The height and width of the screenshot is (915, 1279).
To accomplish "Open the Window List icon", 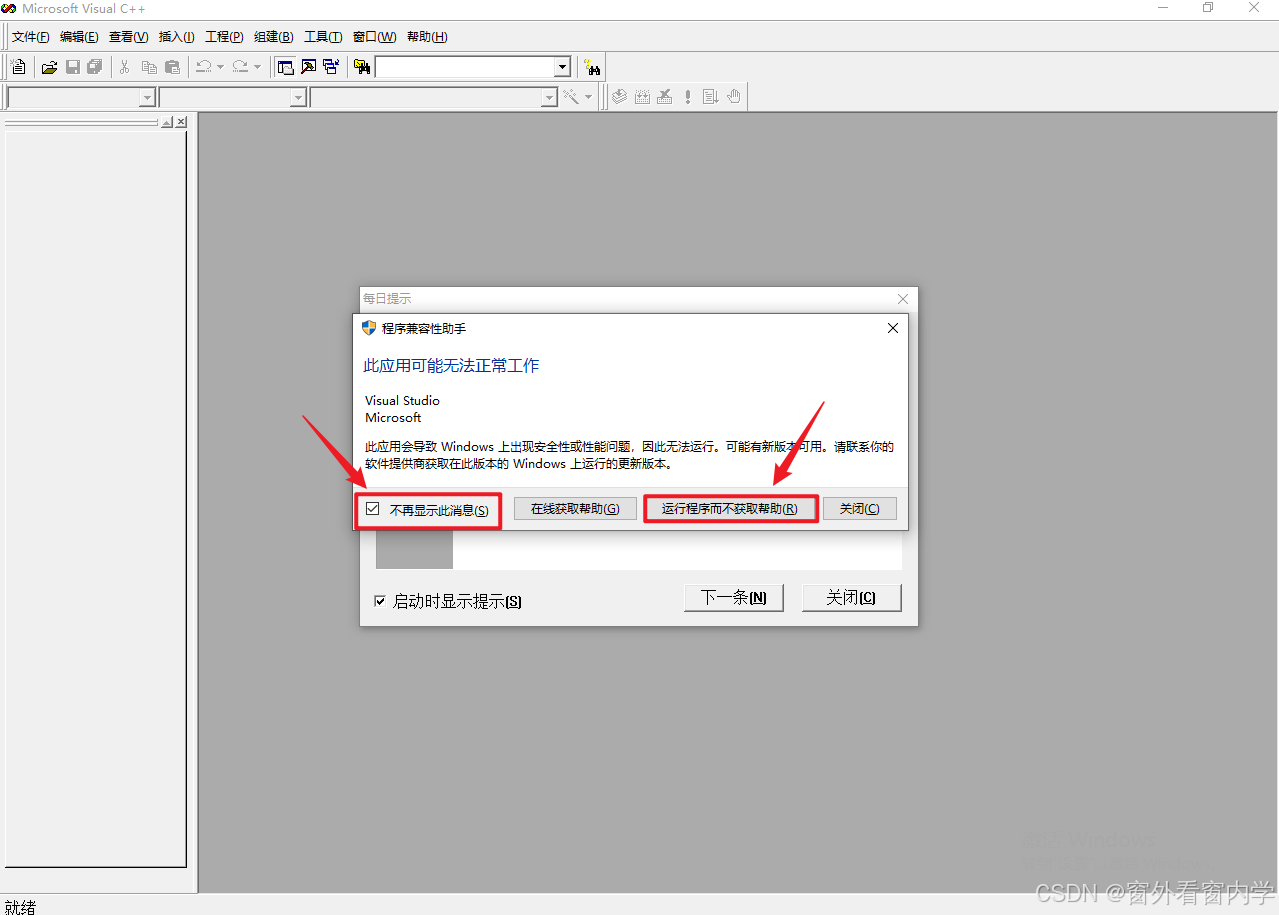I will click(x=331, y=67).
